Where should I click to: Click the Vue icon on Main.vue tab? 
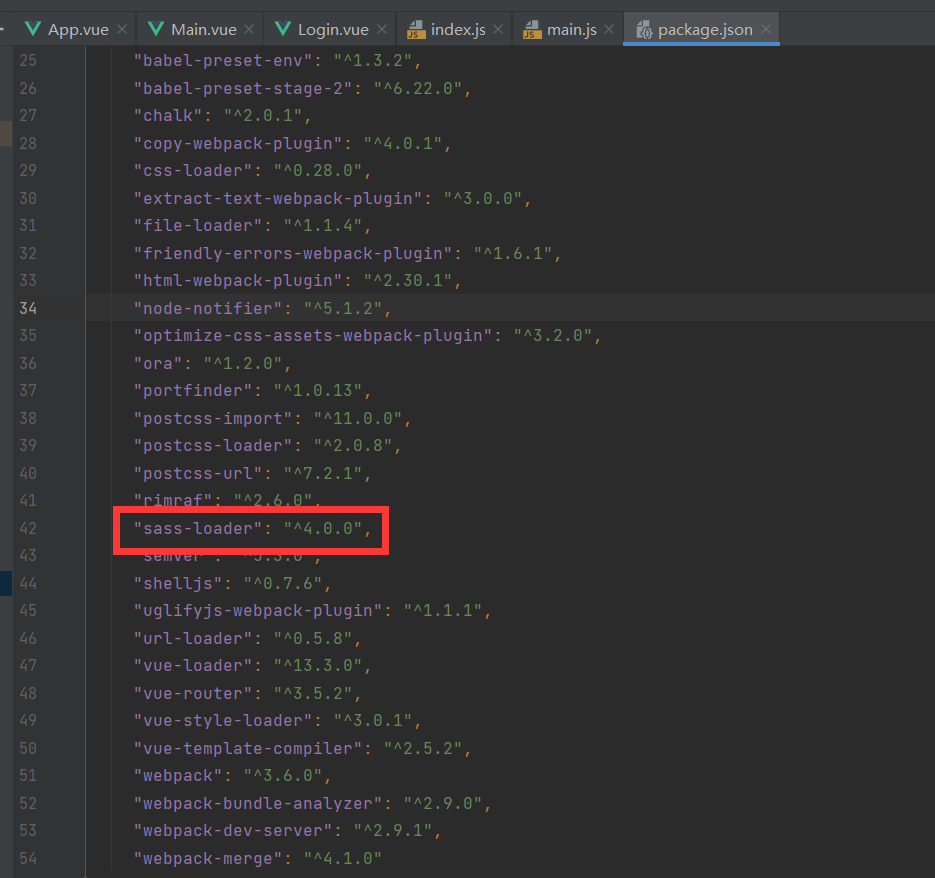(156, 28)
